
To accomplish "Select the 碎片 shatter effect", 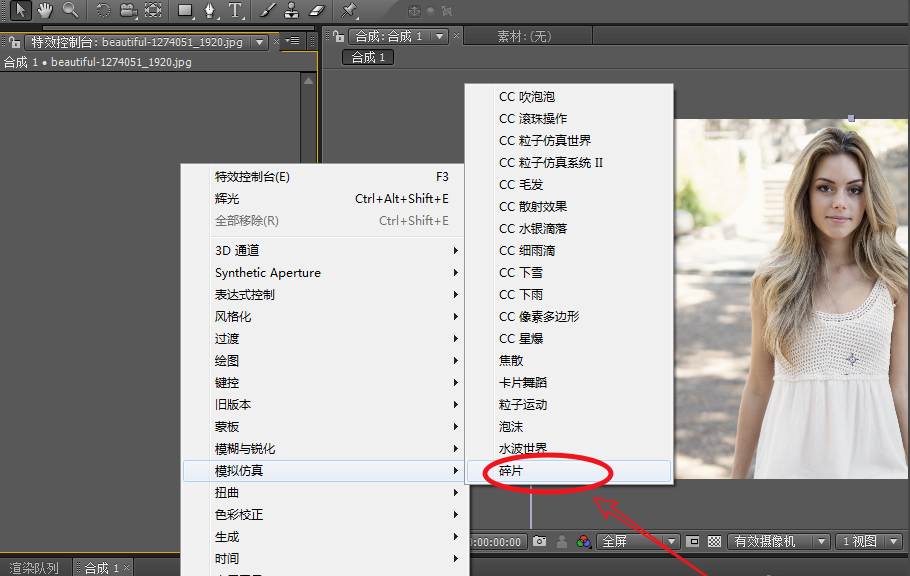I will [x=569, y=471].
